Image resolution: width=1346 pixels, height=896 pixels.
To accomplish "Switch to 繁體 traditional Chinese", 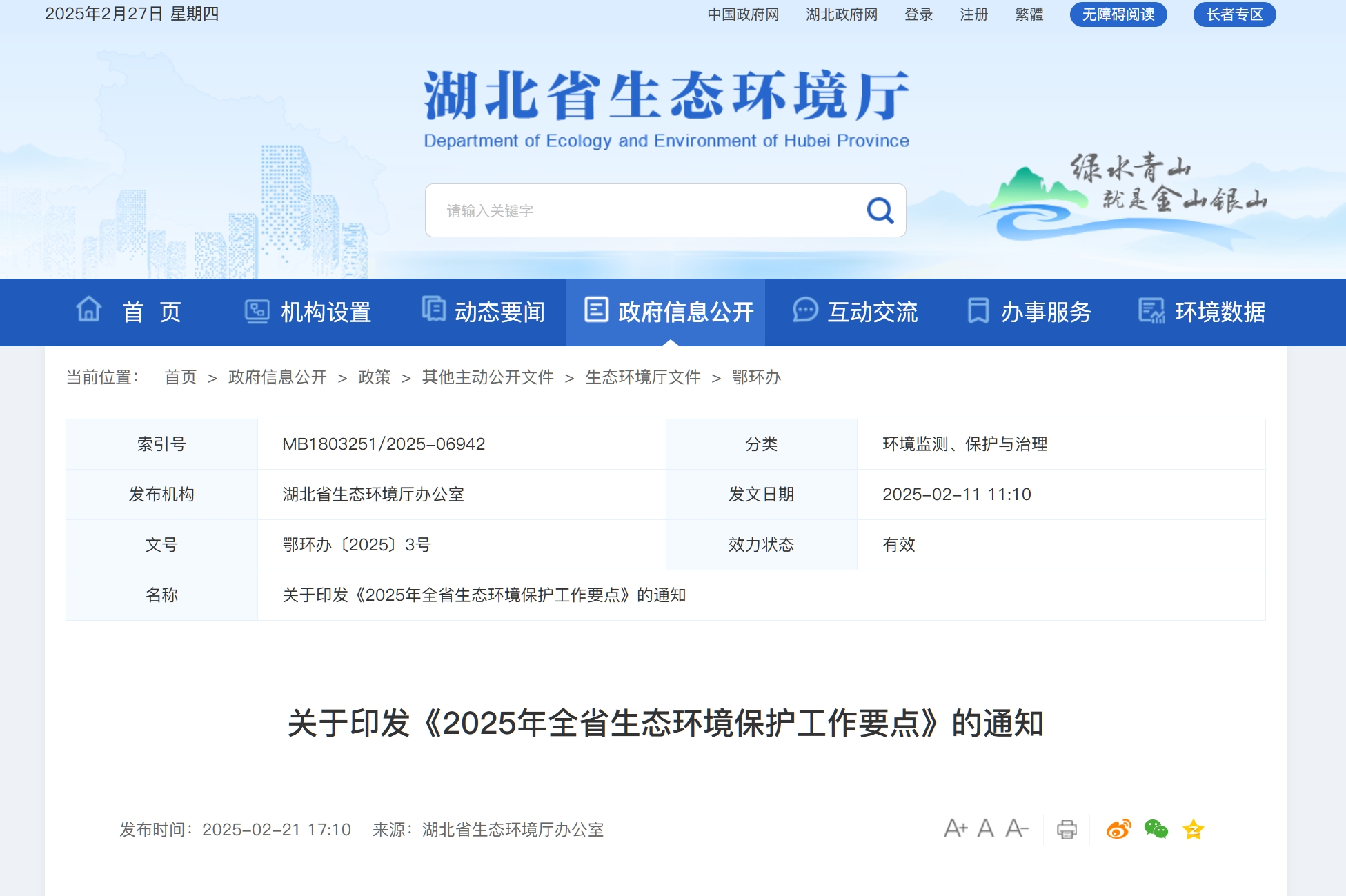I will pos(1029,14).
